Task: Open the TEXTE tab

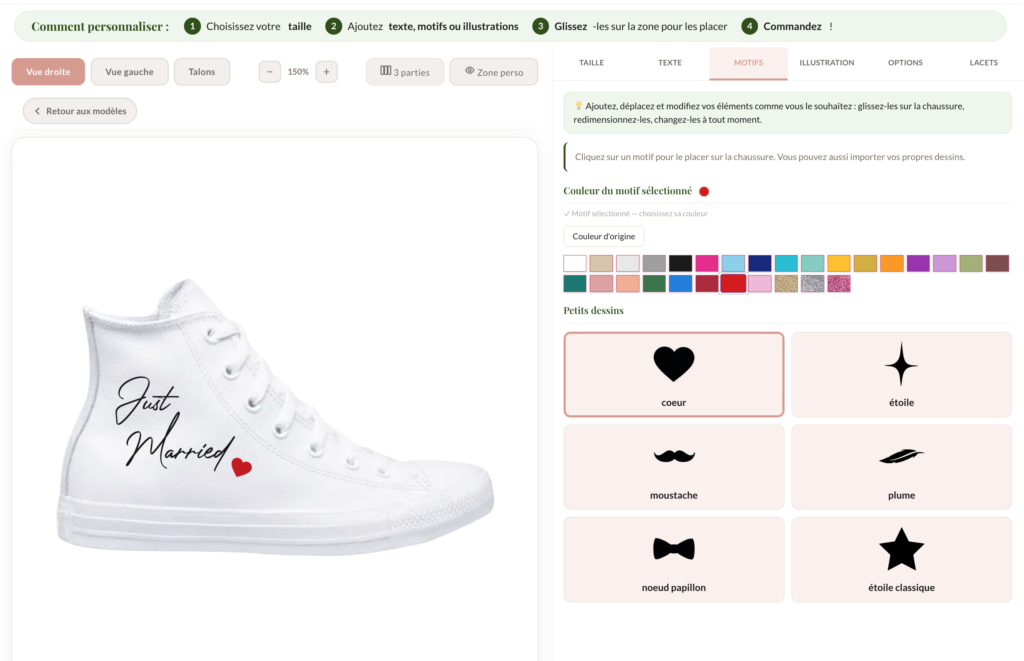Action: [x=669, y=63]
